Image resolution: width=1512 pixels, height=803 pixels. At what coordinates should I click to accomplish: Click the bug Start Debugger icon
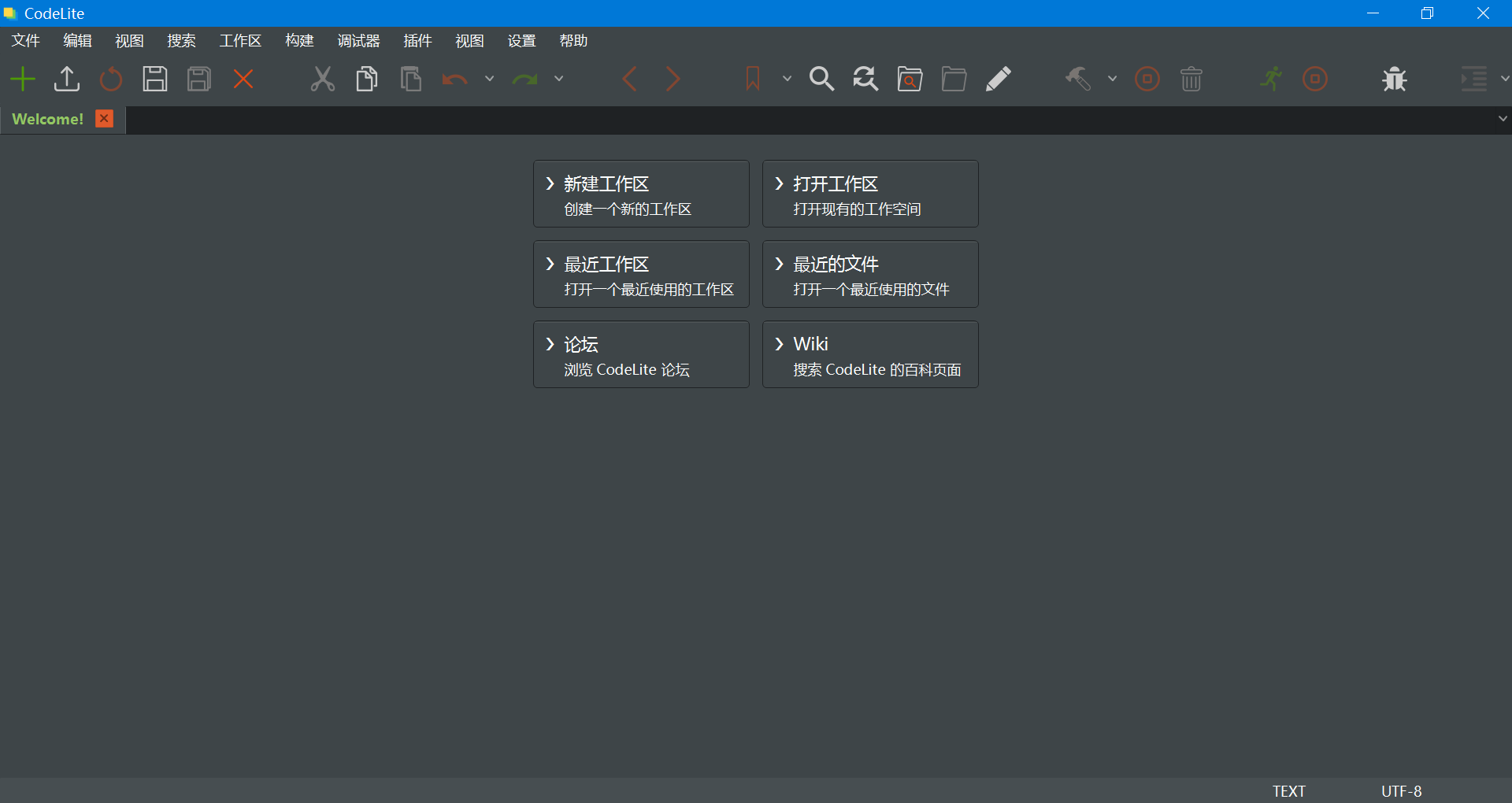1394,79
